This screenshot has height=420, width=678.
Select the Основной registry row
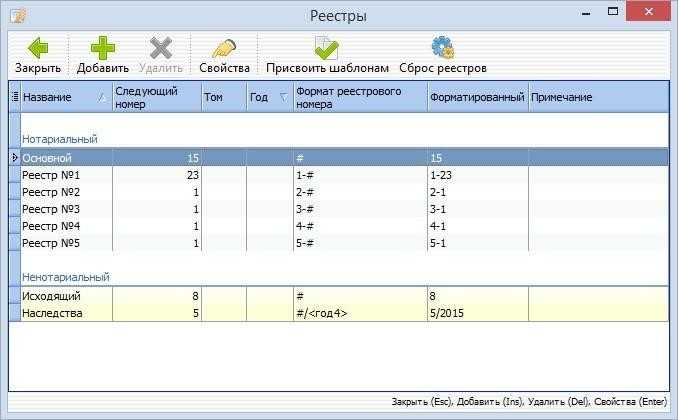tap(344, 158)
